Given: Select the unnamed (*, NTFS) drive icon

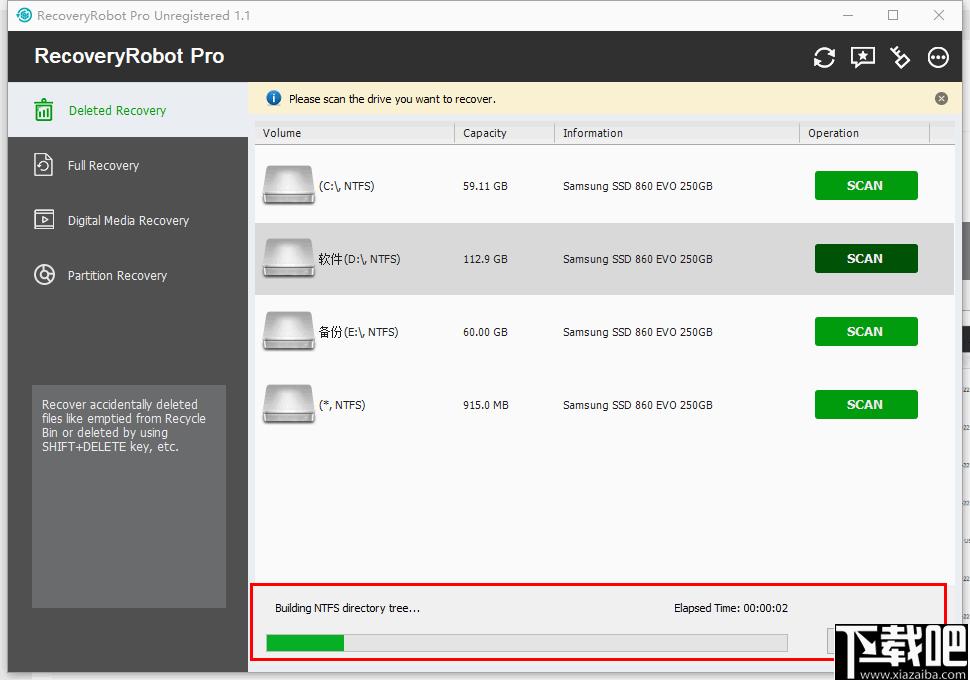Looking at the screenshot, I should (x=288, y=404).
